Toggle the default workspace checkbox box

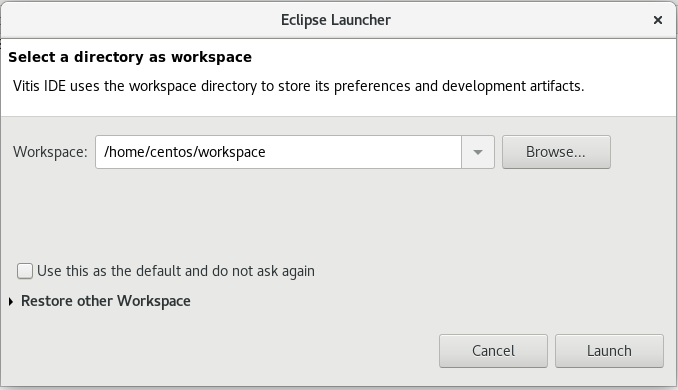25,271
